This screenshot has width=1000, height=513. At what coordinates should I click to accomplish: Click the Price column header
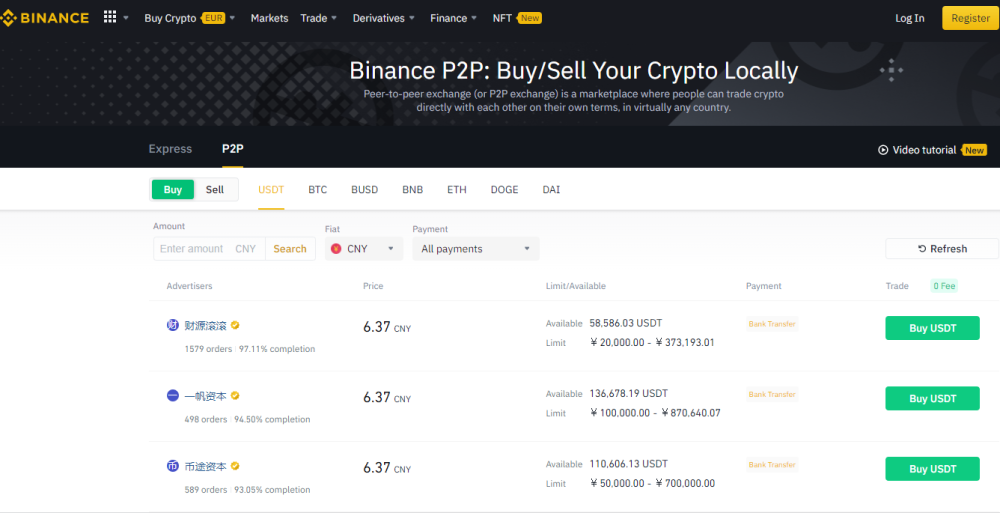coord(373,286)
